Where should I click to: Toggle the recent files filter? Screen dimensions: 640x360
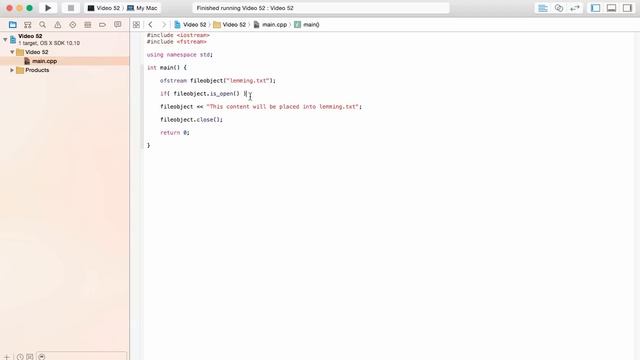pos(20,357)
